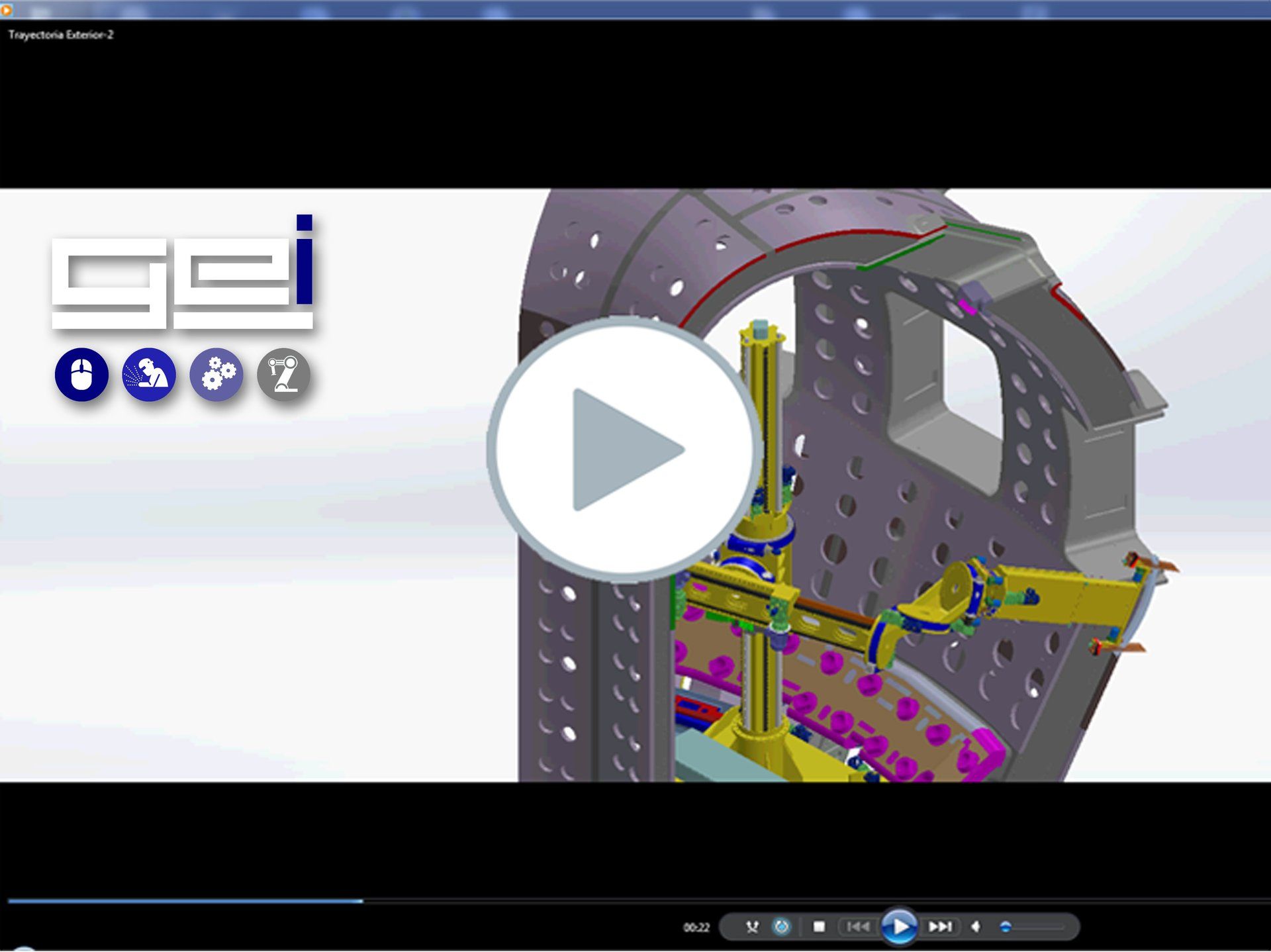Toggle shuffle mode
The width and height of the screenshot is (1271, 952).
(752, 927)
